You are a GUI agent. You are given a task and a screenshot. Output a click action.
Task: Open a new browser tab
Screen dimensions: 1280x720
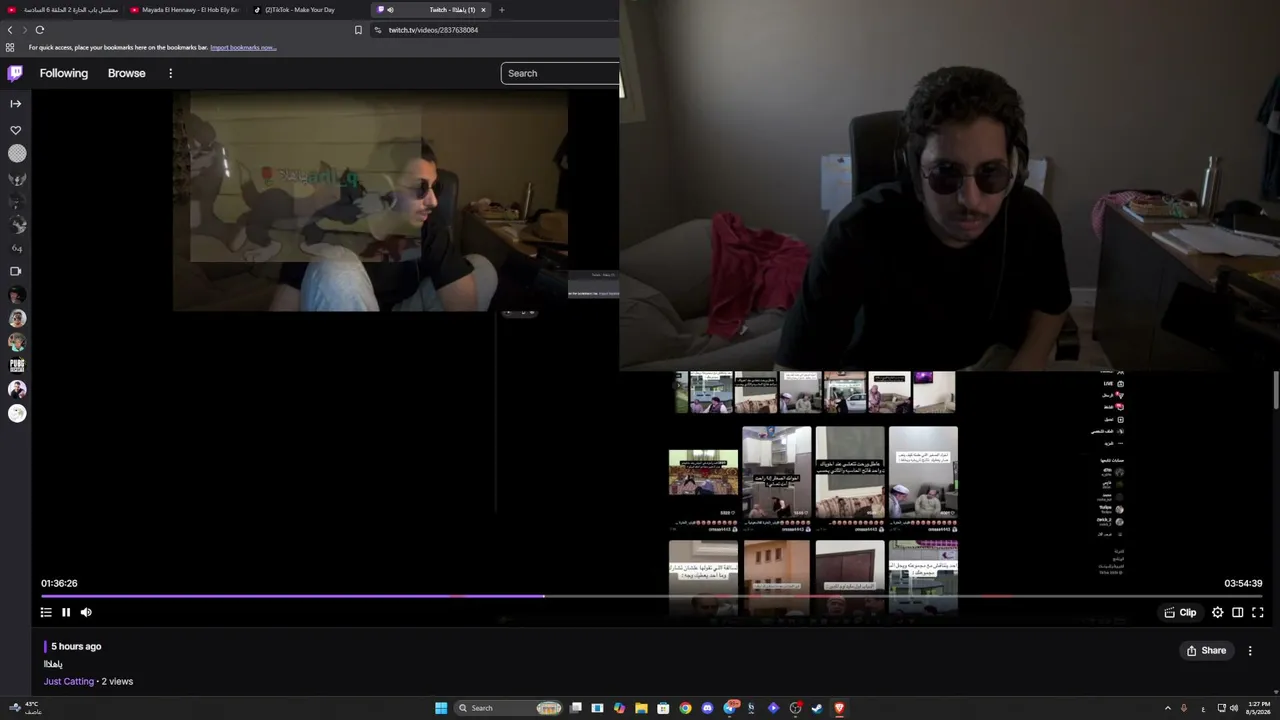tap(502, 10)
